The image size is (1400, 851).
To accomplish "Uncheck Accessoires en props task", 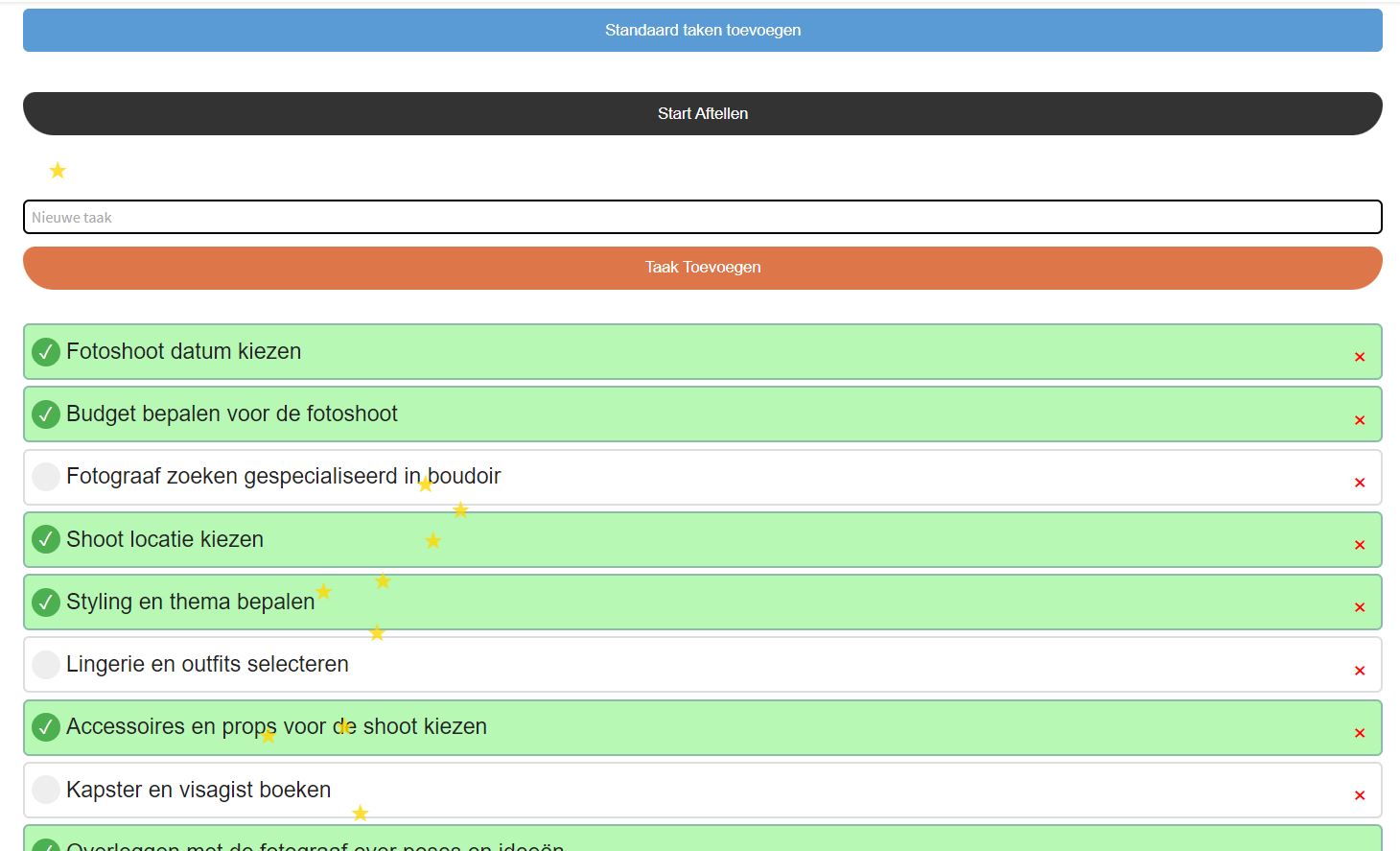I will 46,727.
